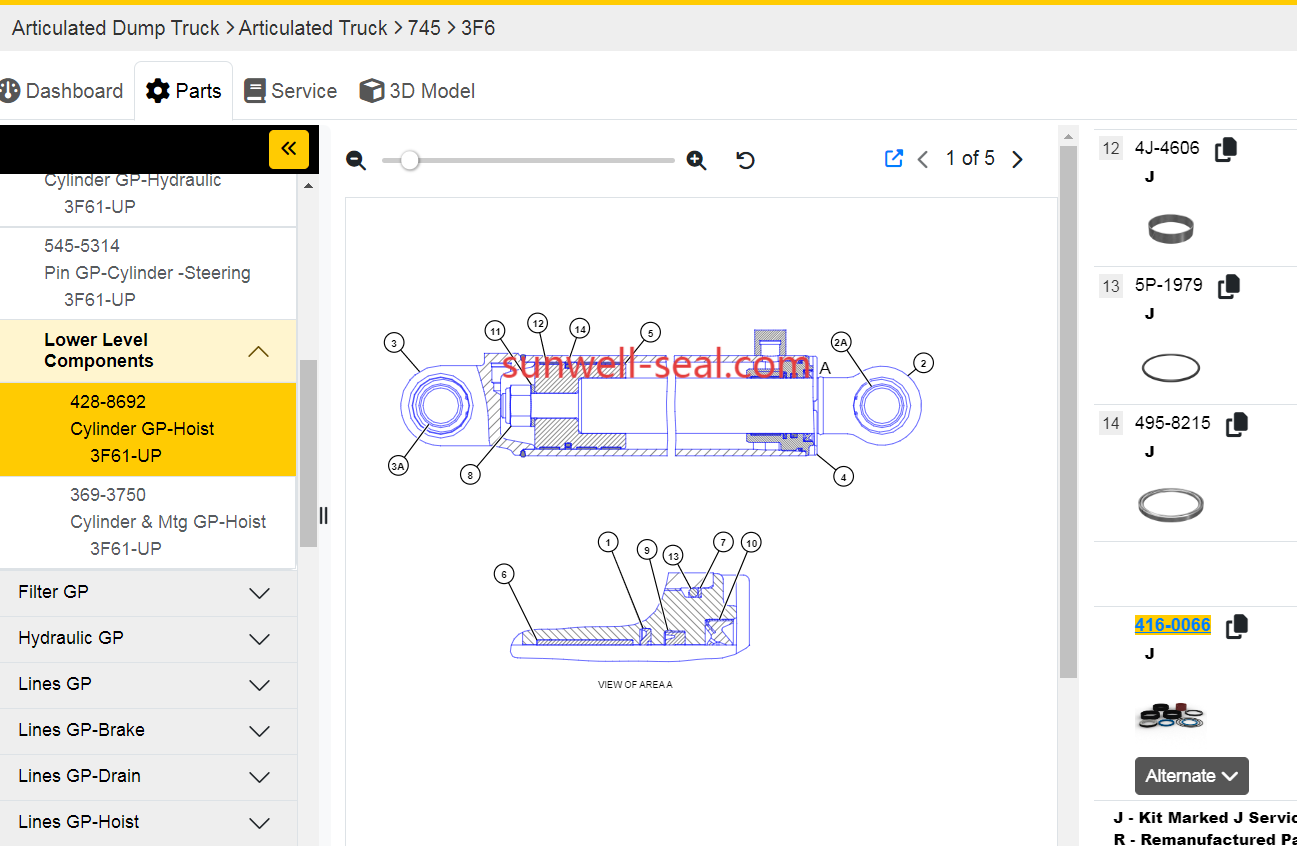
Task: Collapse the sidebar with double-chevron button
Action: [x=288, y=149]
